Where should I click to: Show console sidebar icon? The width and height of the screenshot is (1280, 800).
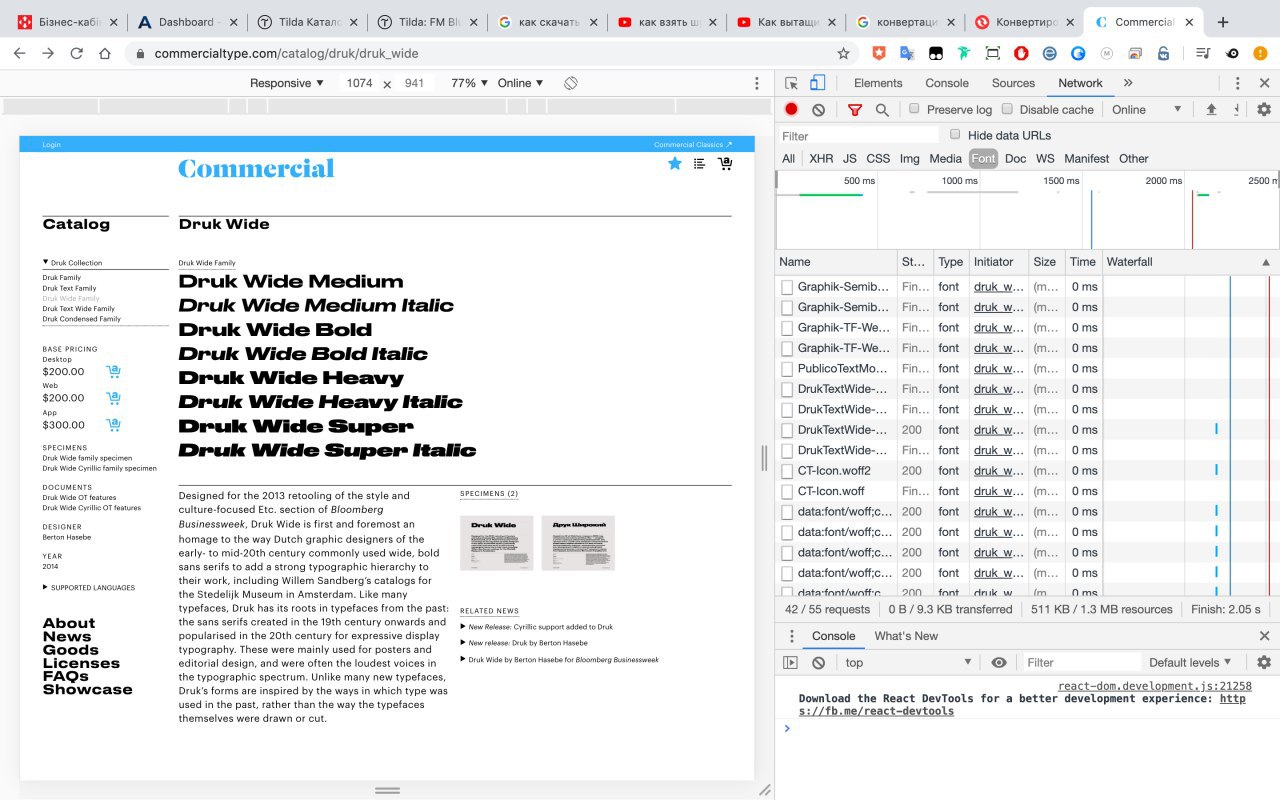(x=790, y=662)
